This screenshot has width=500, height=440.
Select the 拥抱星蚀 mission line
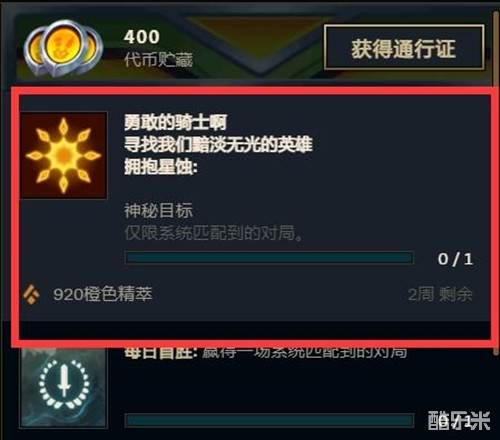click(161, 166)
